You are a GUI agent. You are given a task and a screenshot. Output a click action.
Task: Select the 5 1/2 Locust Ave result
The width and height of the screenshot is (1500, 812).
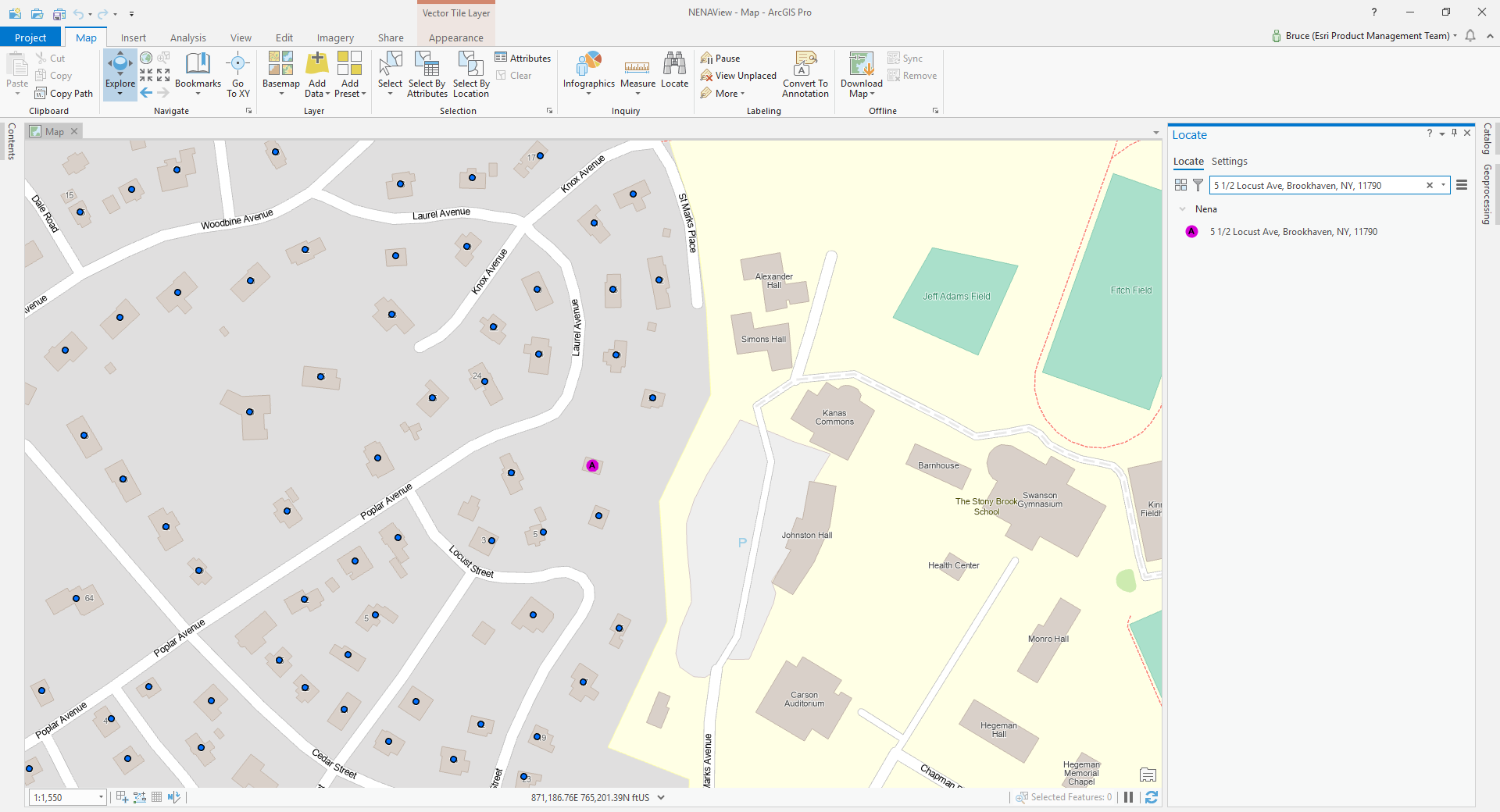1293,232
